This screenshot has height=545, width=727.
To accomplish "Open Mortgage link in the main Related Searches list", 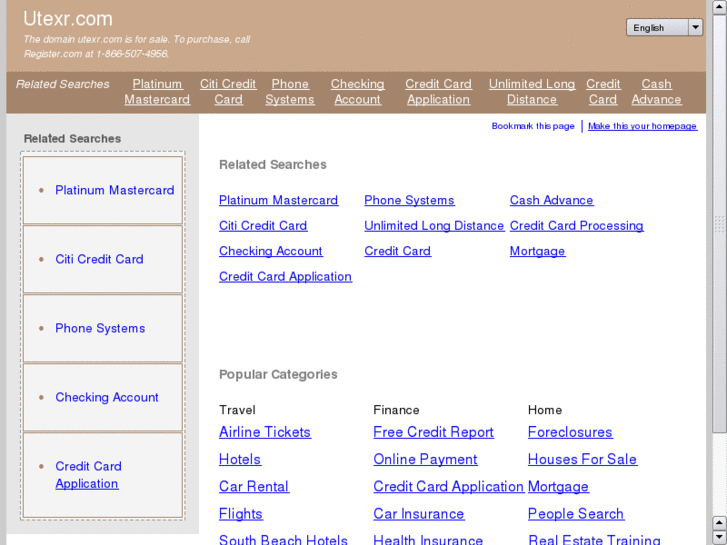I will 537,251.
